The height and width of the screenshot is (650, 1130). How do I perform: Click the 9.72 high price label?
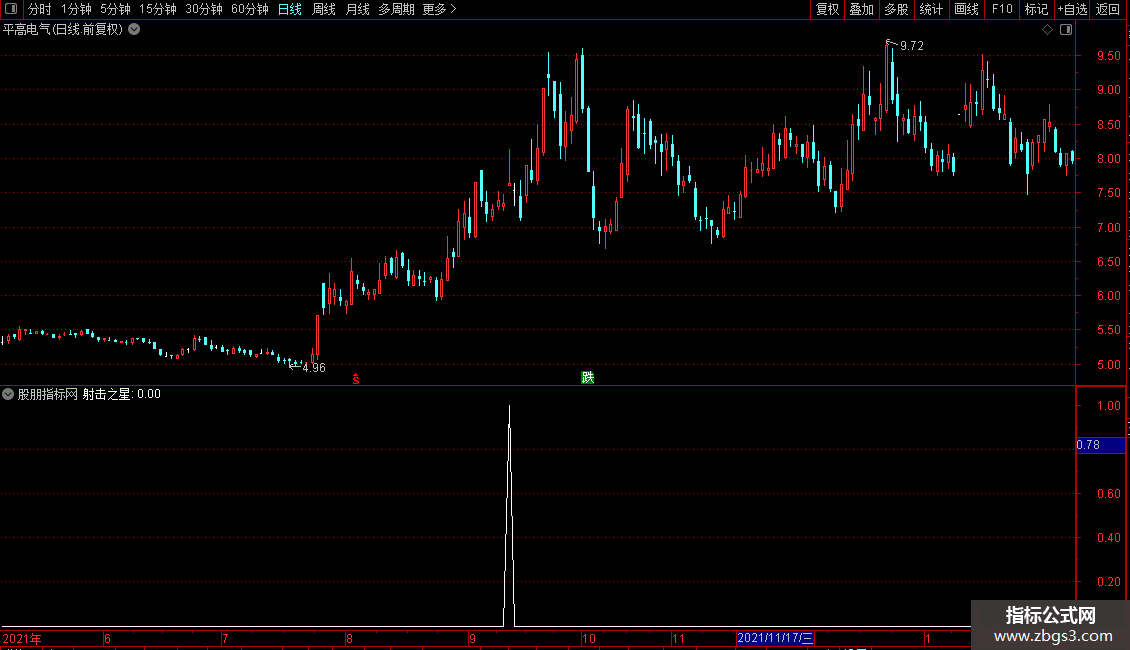[x=912, y=46]
